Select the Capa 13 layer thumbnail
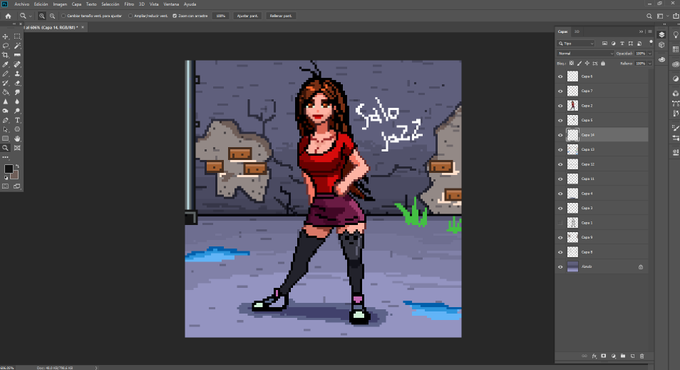 (572, 150)
